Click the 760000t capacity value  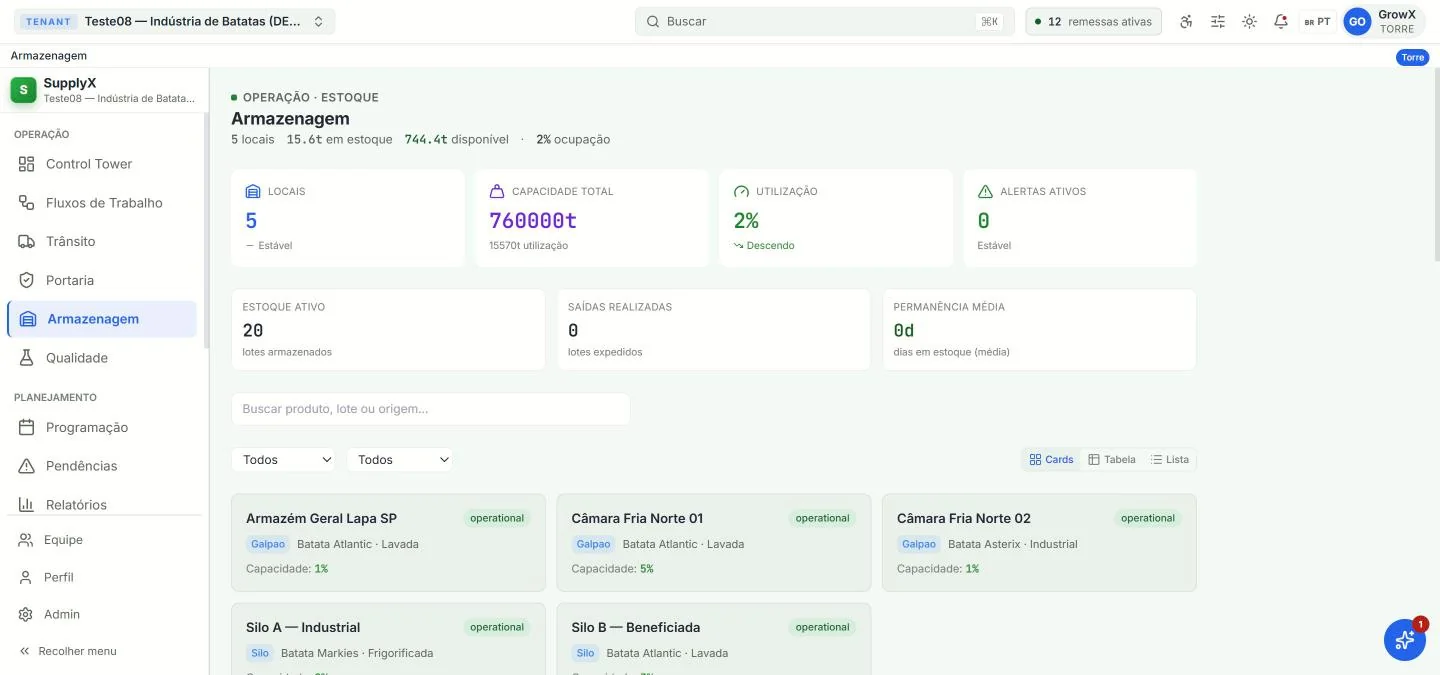(533, 220)
